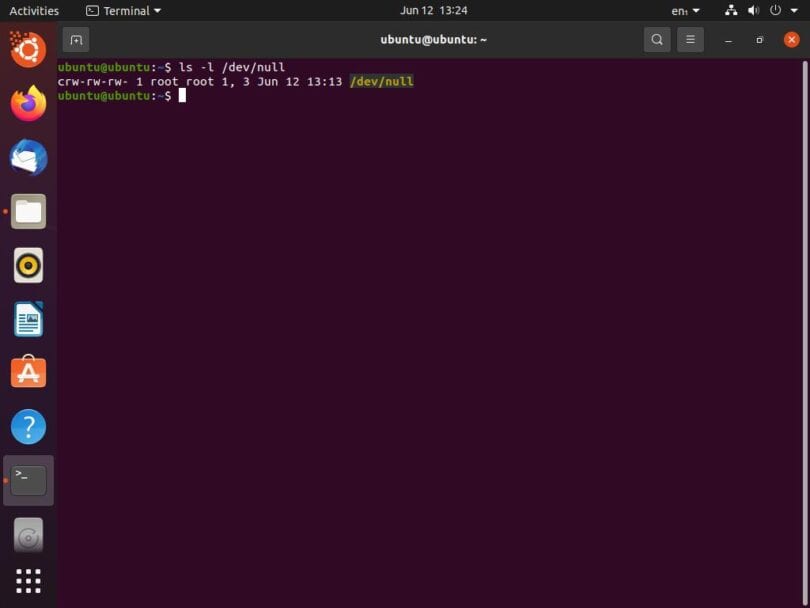The width and height of the screenshot is (810, 608).
Task: Open LibreOffice Writer from the dock
Action: [x=27, y=319]
